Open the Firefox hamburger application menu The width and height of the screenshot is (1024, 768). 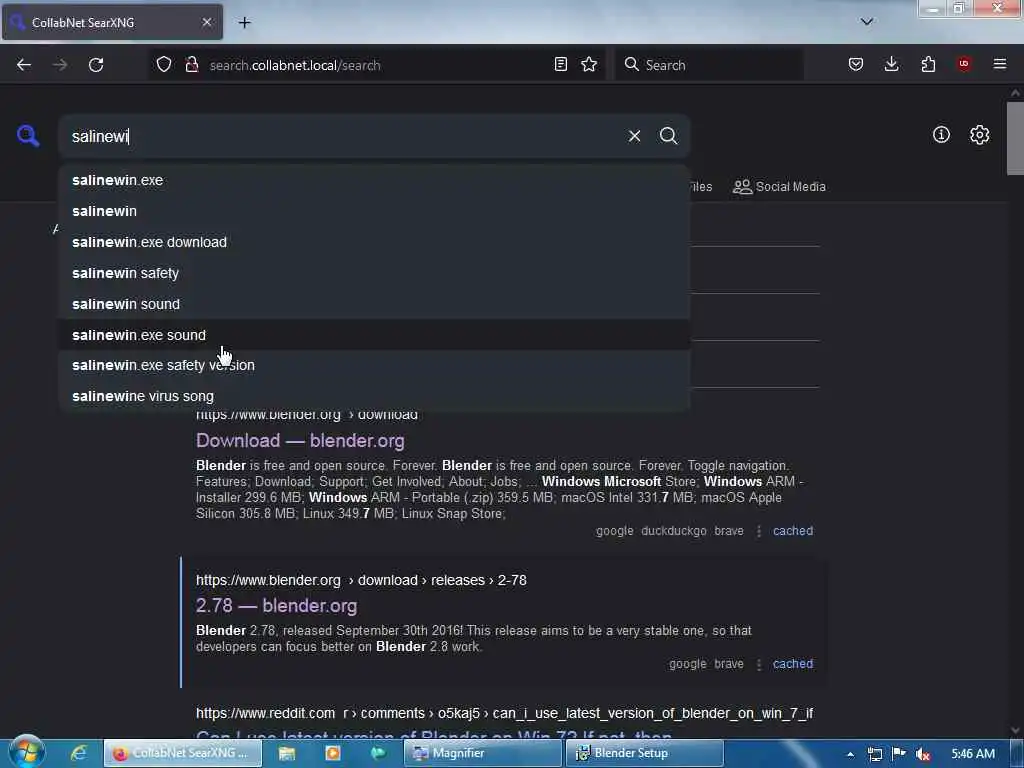click(x=999, y=64)
